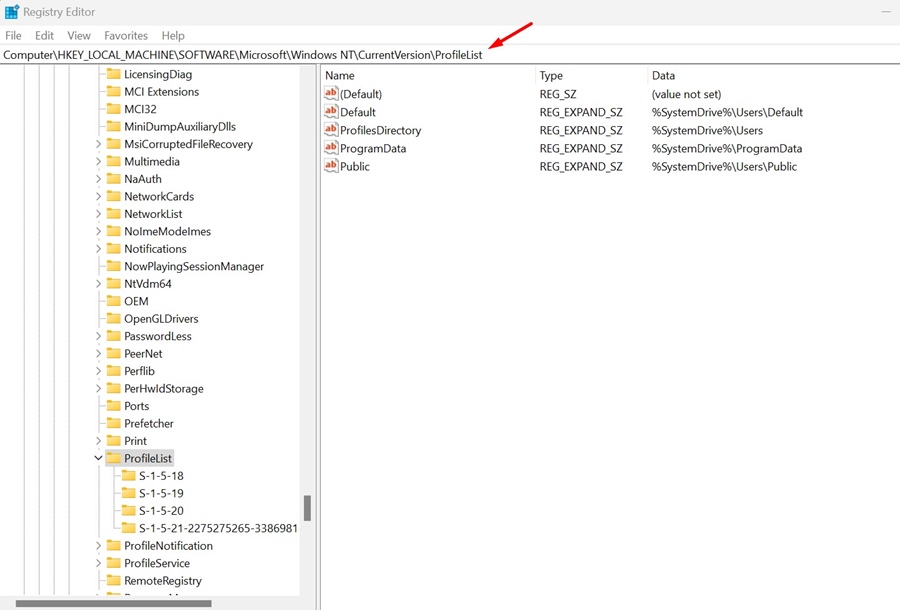Click the tree pane horizontal scrollbar thumb
The image size is (900, 610).
(114, 603)
